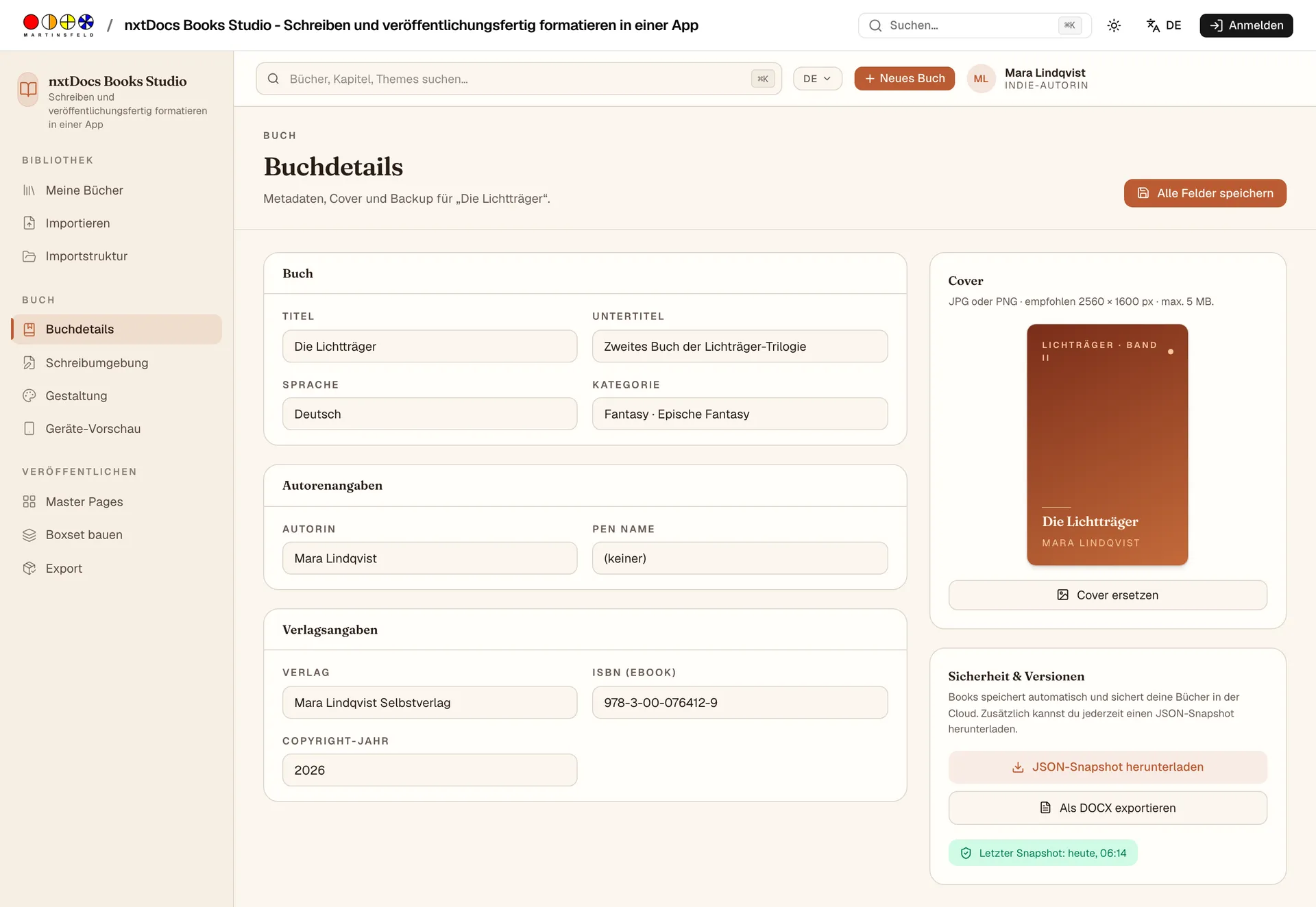The image size is (1316, 907).
Task: Click the Meine Bücher library icon
Action: 29,190
